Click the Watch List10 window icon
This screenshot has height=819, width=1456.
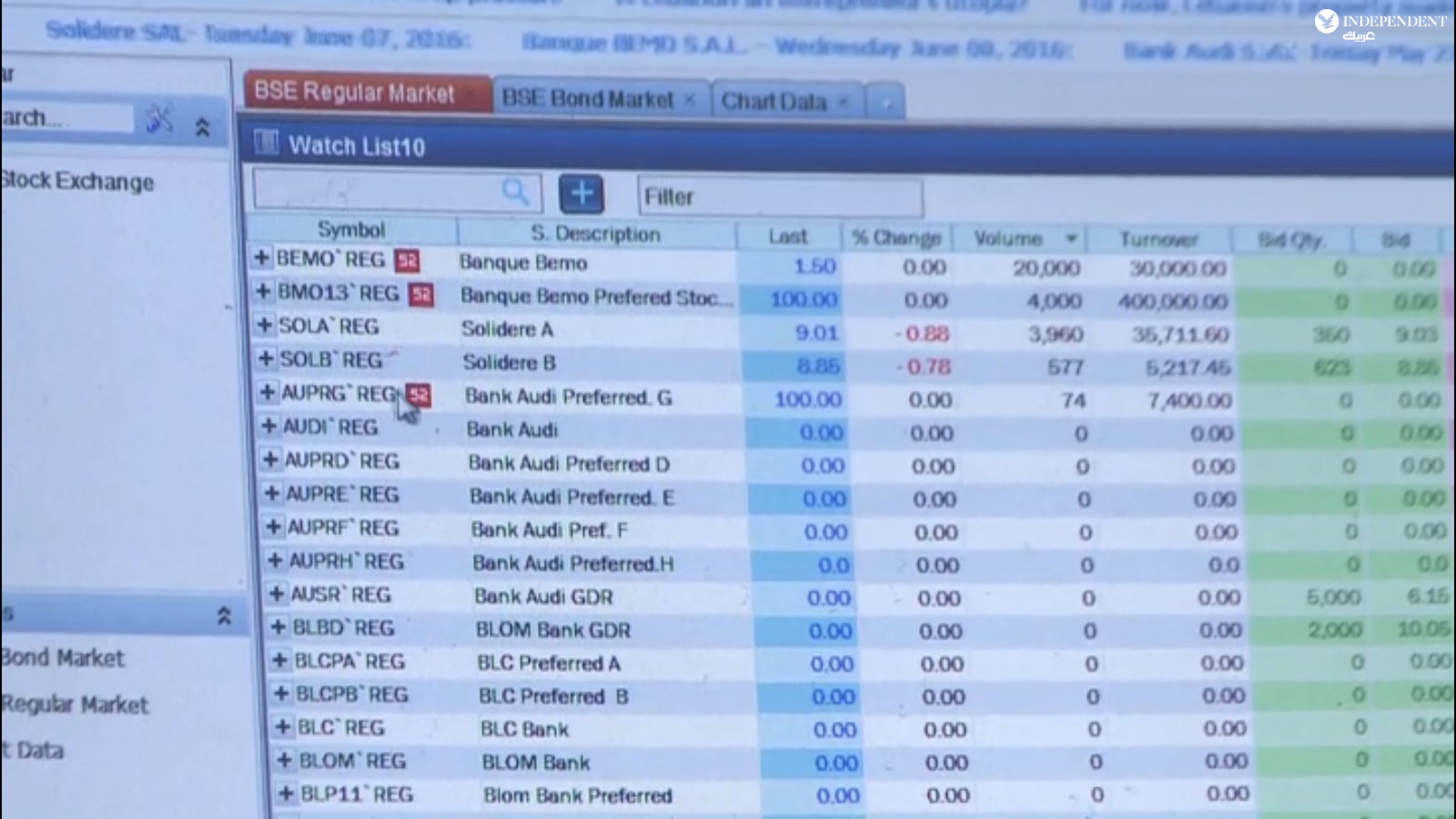click(266, 143)
